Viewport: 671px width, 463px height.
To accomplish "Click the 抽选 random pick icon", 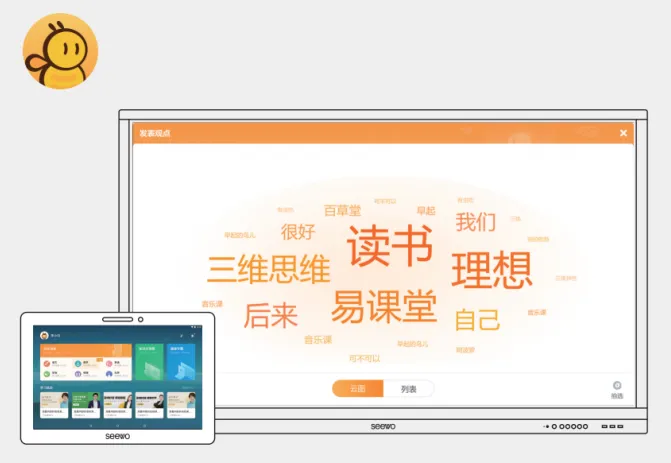I will pos(617,390).
